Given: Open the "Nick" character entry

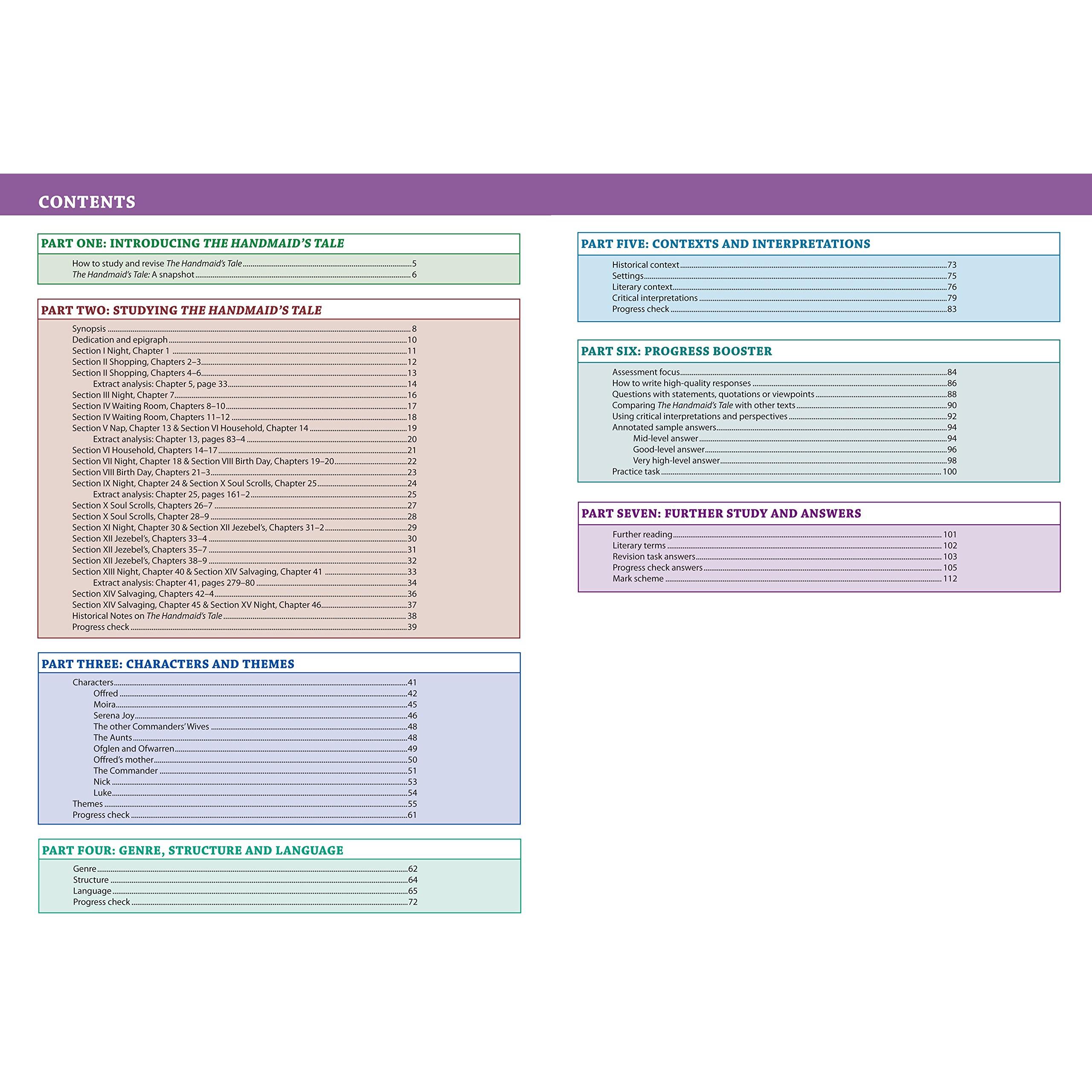Looking at the screenshot, I should pyautogui.click(x=256, y=782).
